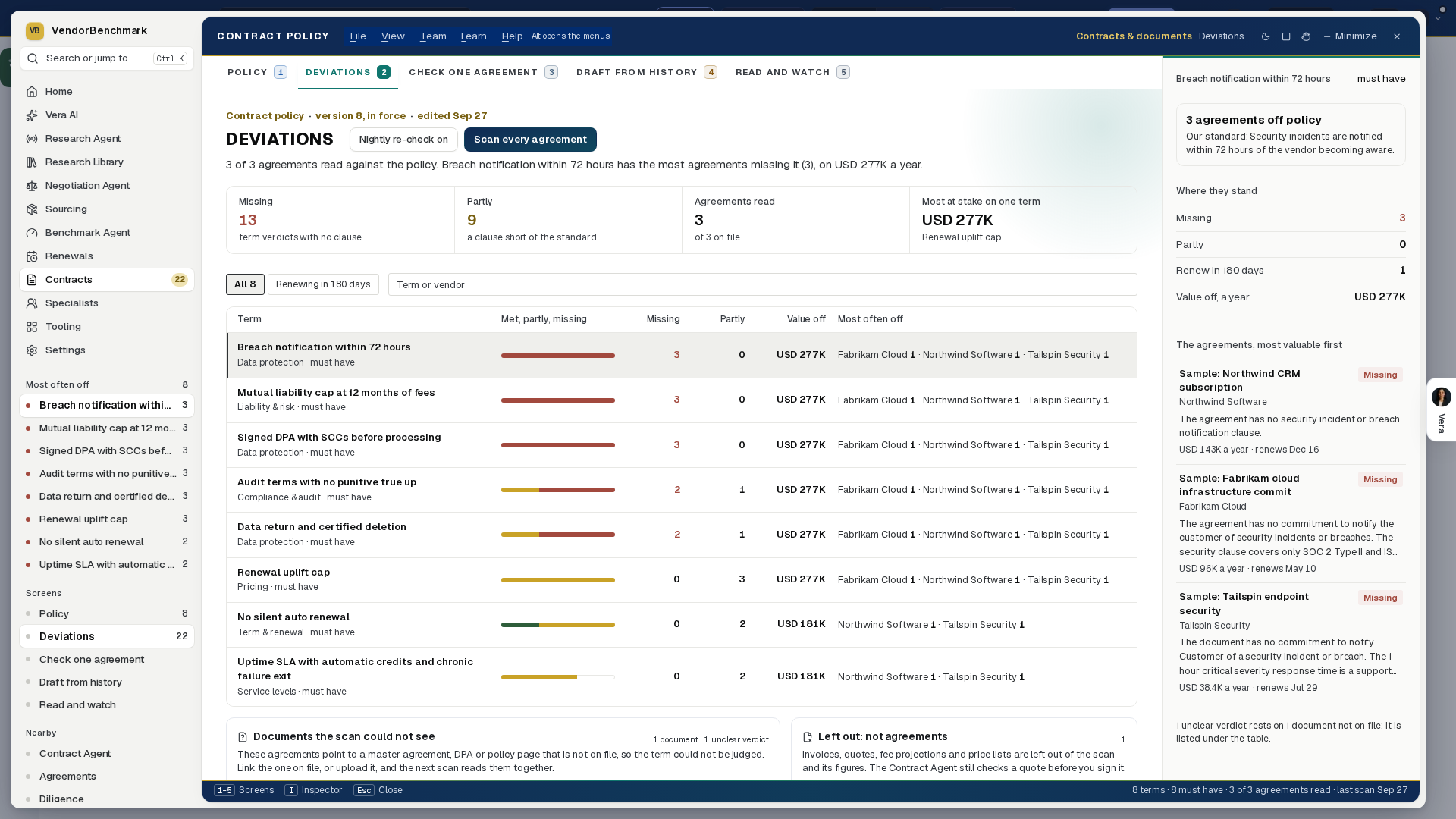Image resolution: width=1456 pixels, height=819 pixels.
Task: Click the square window icon beside the moon
Action: (1286, 36)
